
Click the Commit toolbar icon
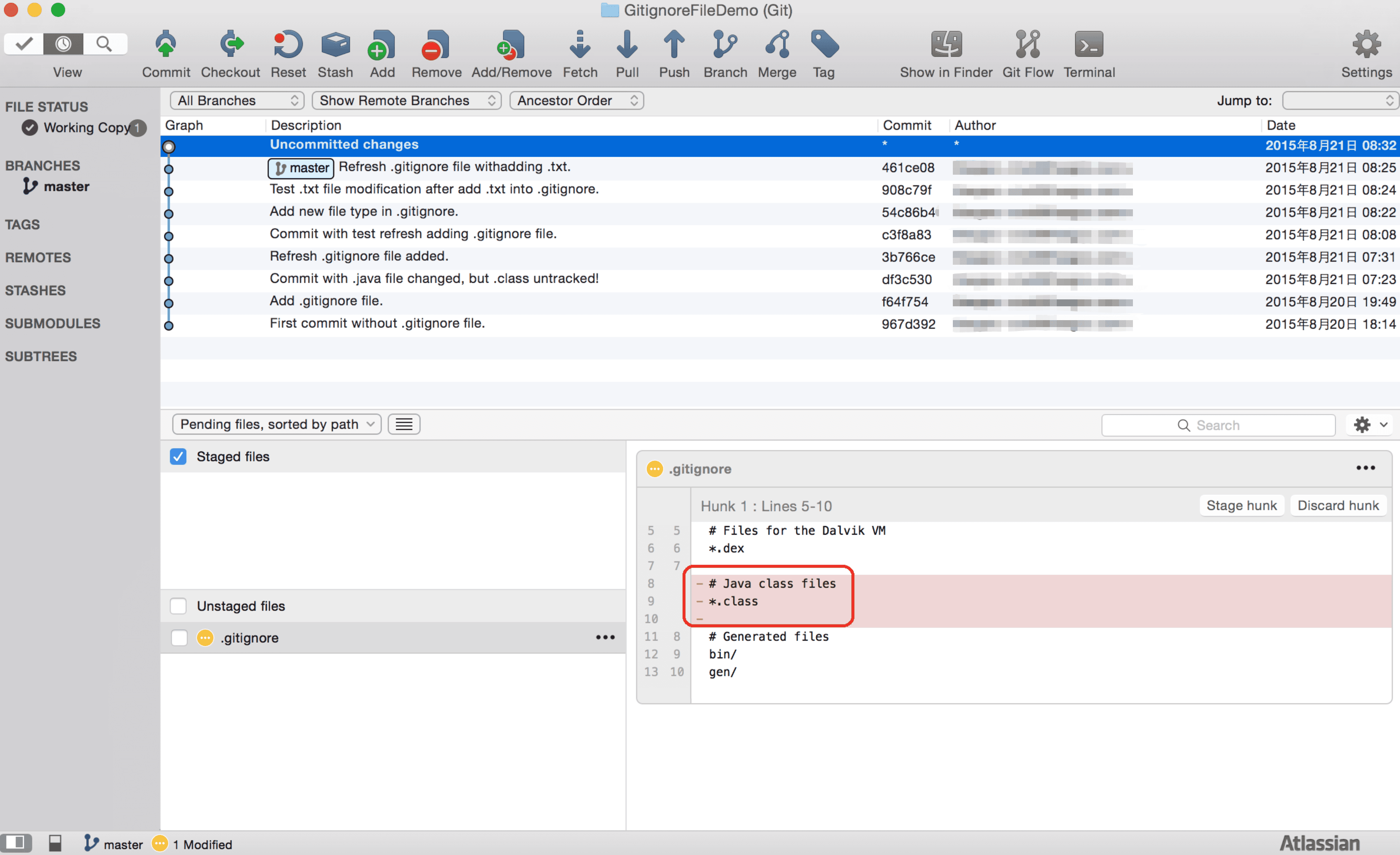click(165, 44)
